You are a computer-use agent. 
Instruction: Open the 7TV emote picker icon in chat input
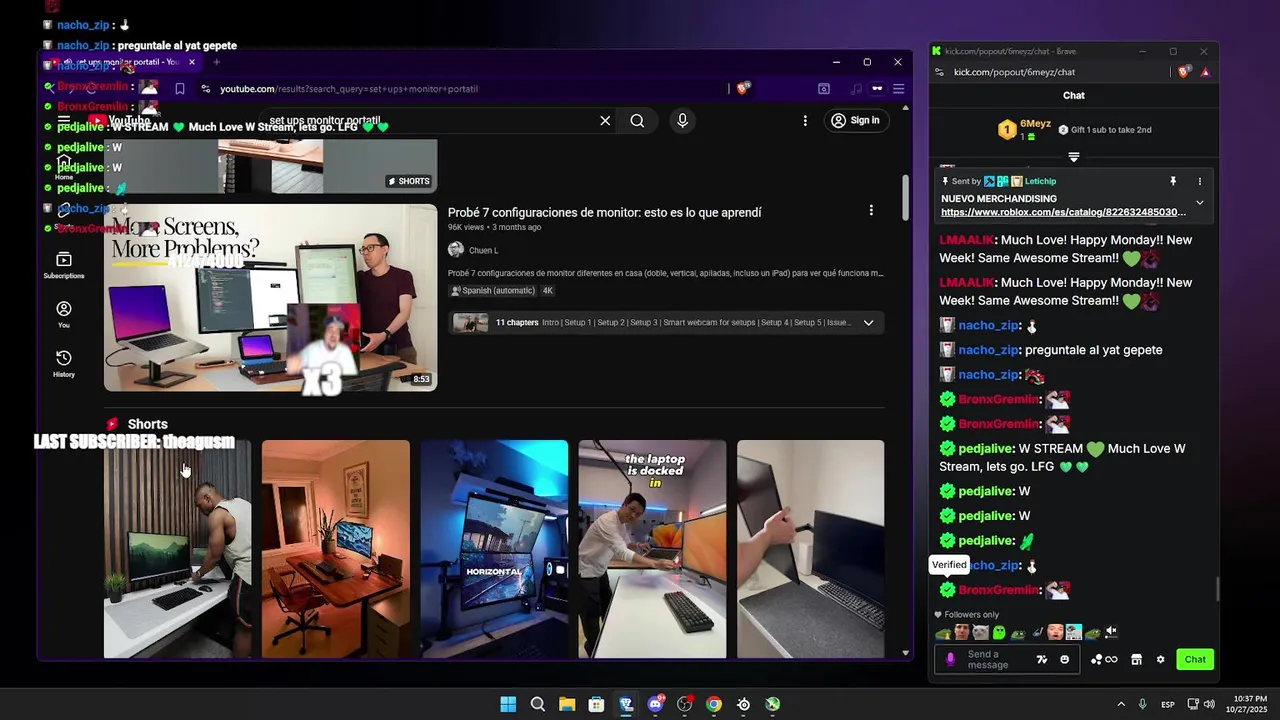(x=1042, y=659)
